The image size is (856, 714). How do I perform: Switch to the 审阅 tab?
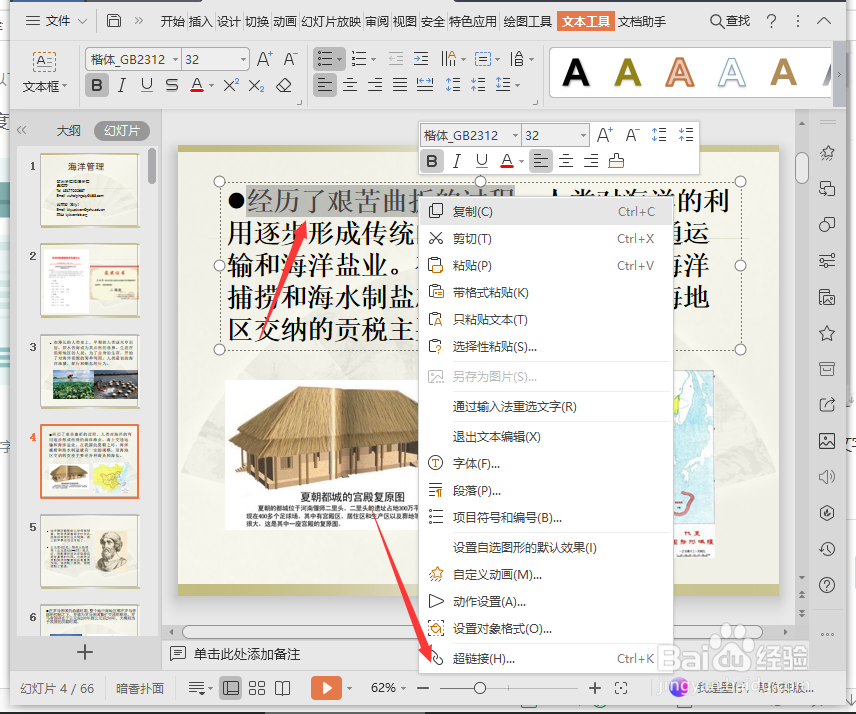pos(377,21)
